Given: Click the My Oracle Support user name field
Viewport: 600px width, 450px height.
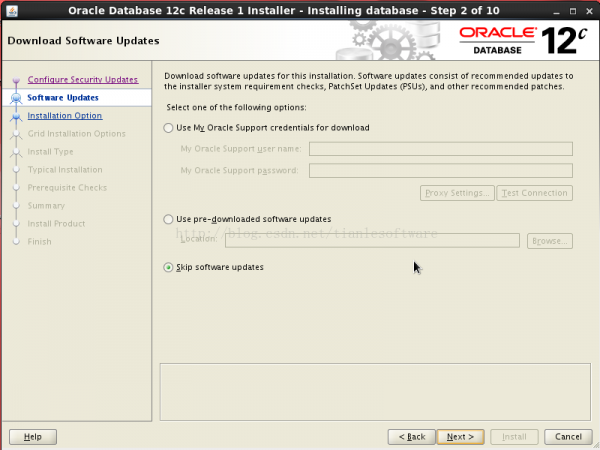Looking at the screenshot, I should [x=441, y=149].
